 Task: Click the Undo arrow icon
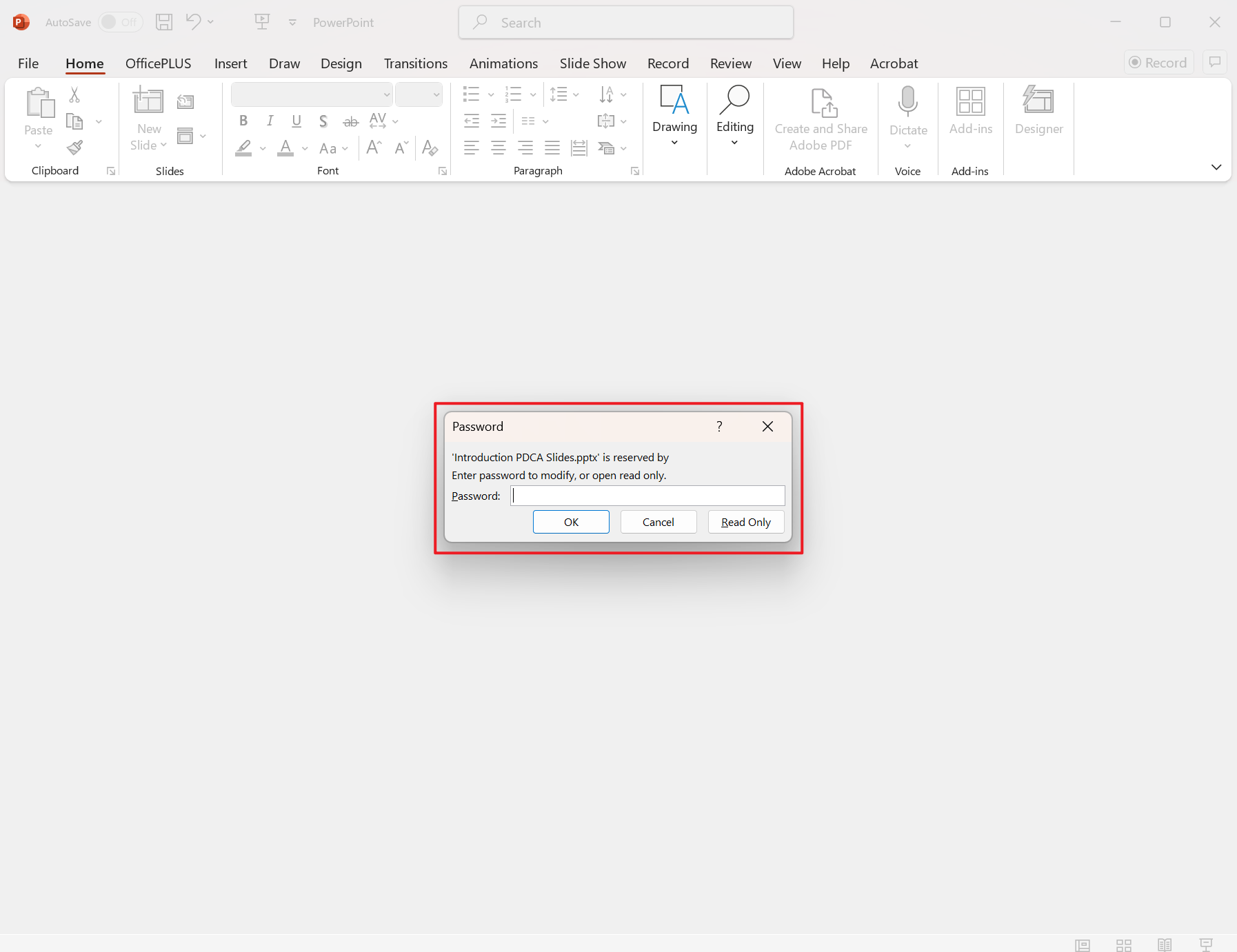click(193, 22)
